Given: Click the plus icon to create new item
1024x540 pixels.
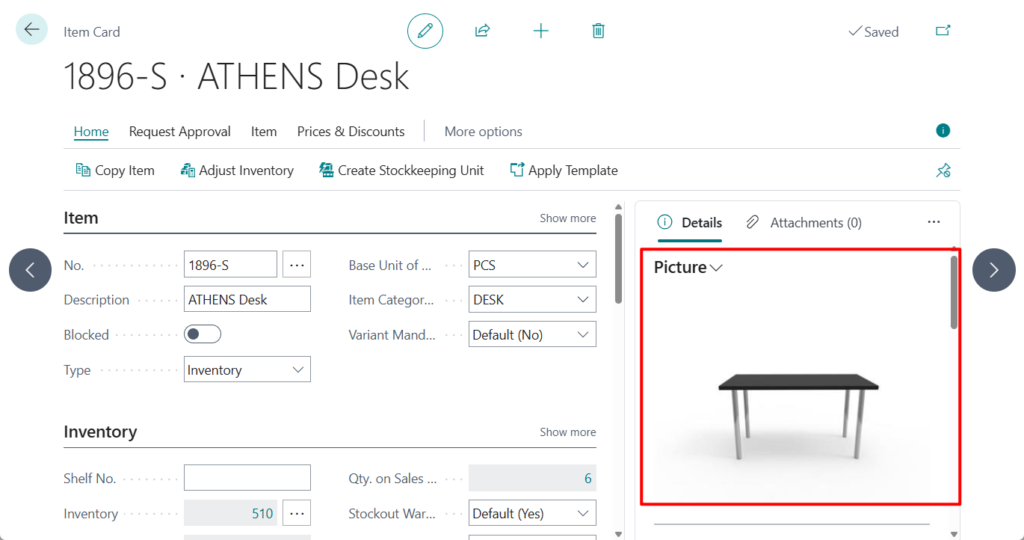Looking at the screenshot, I should coord(541,31).
